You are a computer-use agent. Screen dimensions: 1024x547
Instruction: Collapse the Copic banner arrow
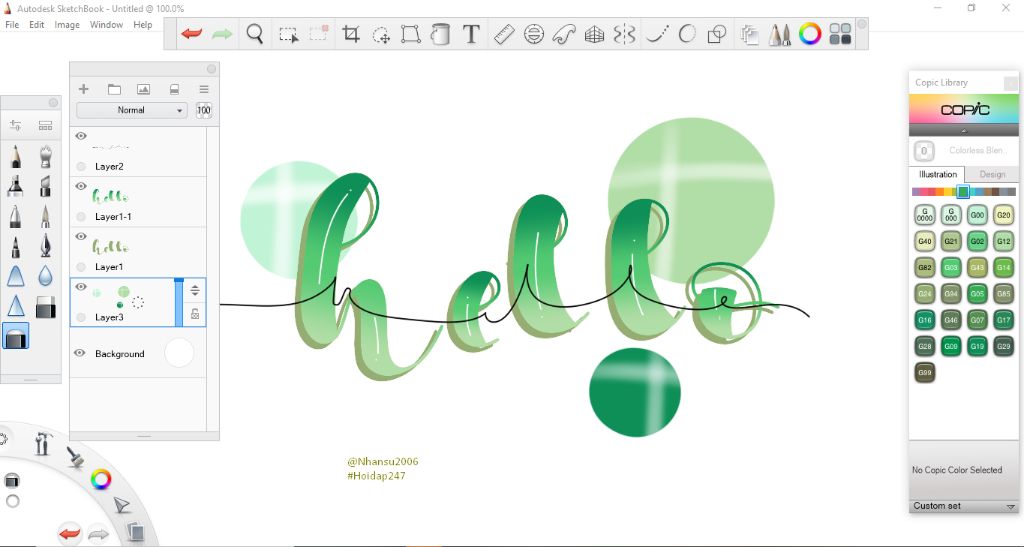(x=964, y=131)
